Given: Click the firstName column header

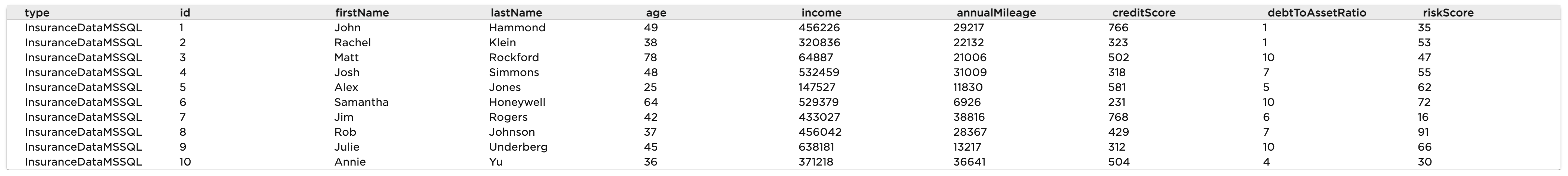Looking at the screenshot, I should click(361, 13).
